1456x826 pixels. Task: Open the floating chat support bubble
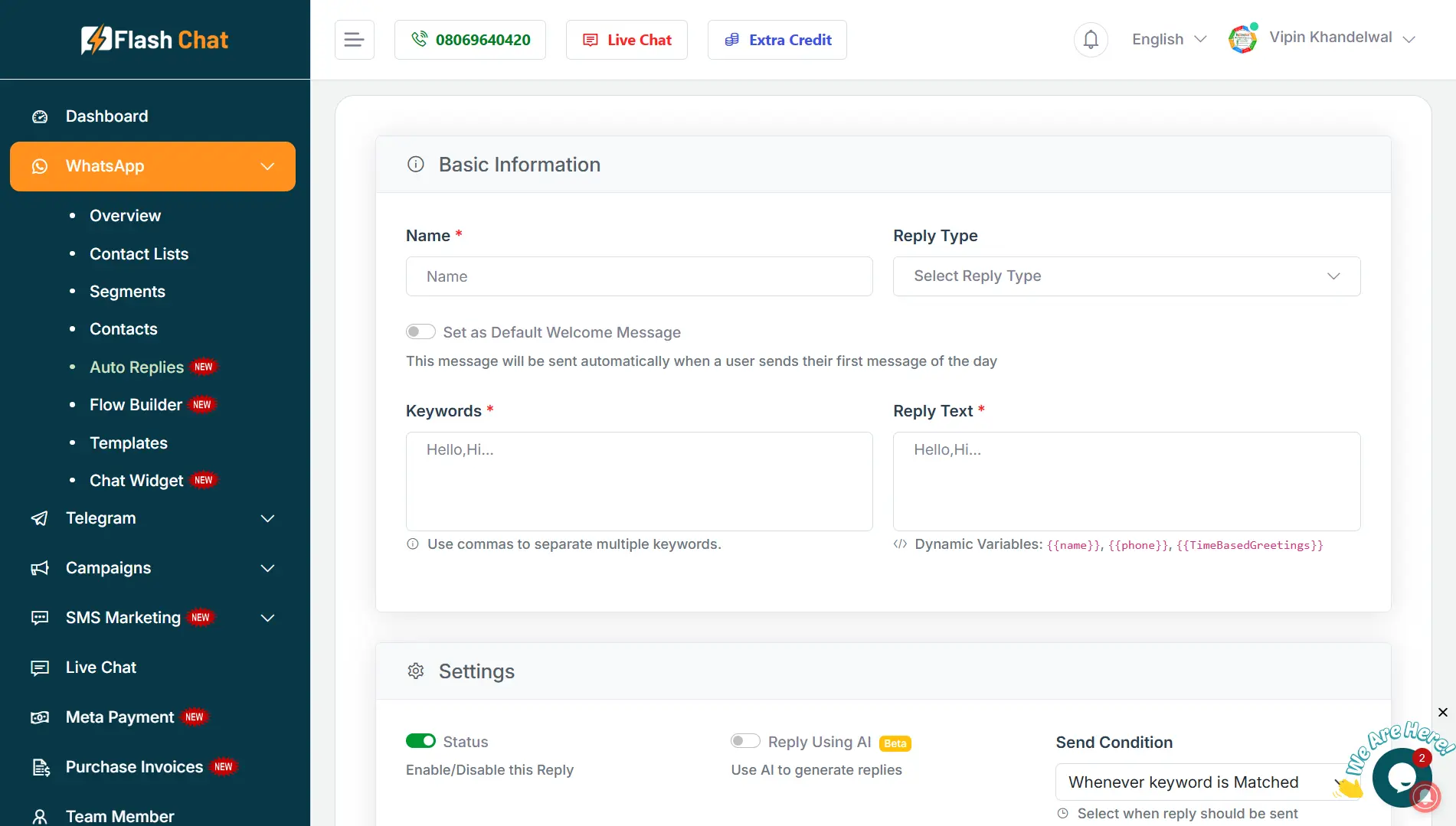tap(1401, 778)
